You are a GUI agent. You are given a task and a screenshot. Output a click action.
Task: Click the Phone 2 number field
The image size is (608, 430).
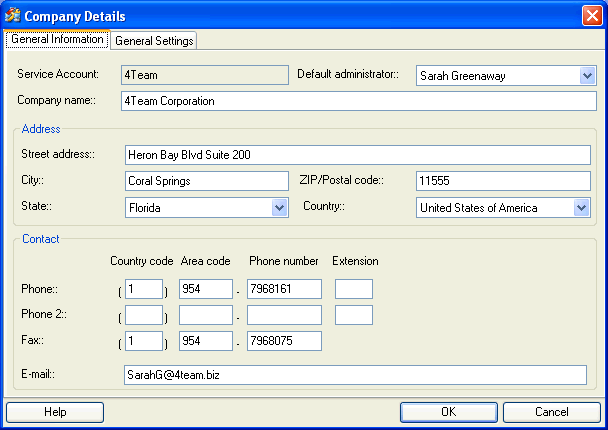click(284, 315)
